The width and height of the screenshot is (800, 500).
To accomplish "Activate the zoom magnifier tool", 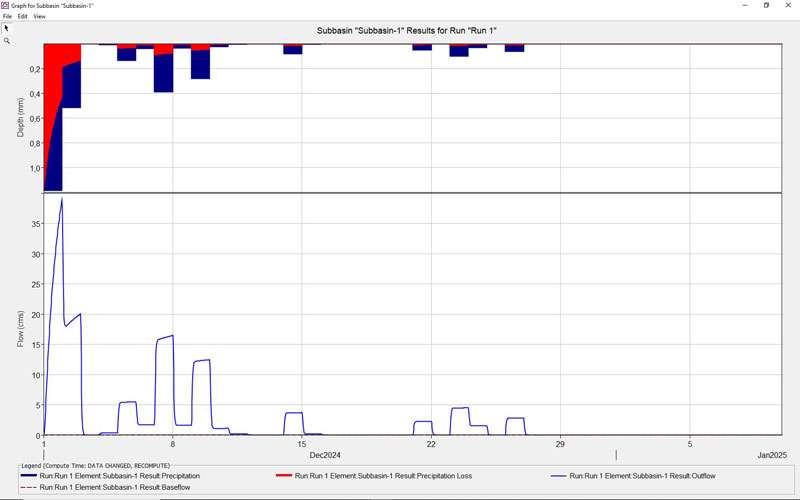I will point(6,41).
